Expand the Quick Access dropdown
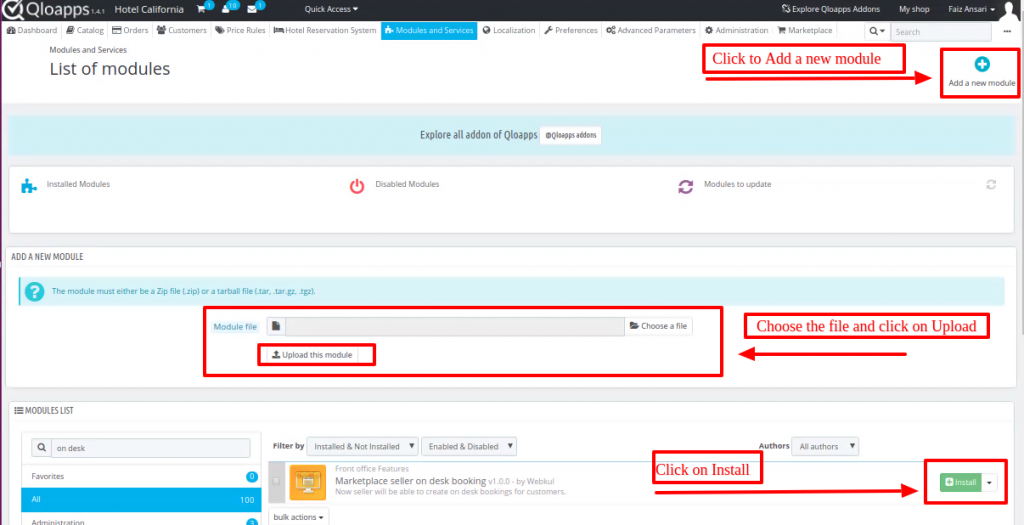This screenshot has height=525, width=1024. 331,9
